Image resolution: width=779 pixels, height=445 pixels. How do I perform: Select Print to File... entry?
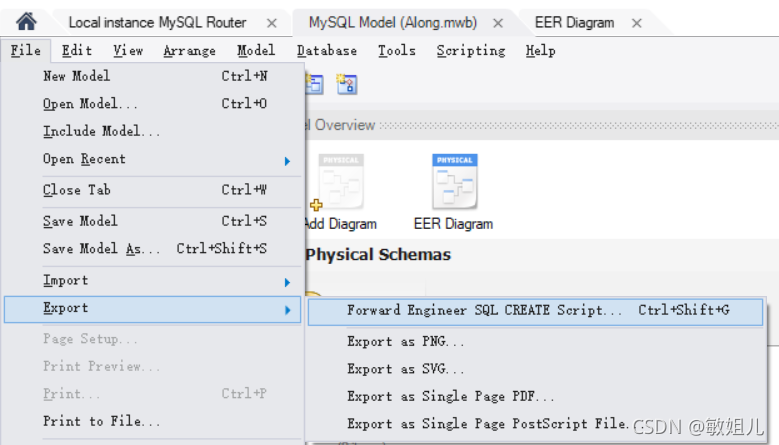[x=153, y=421]
